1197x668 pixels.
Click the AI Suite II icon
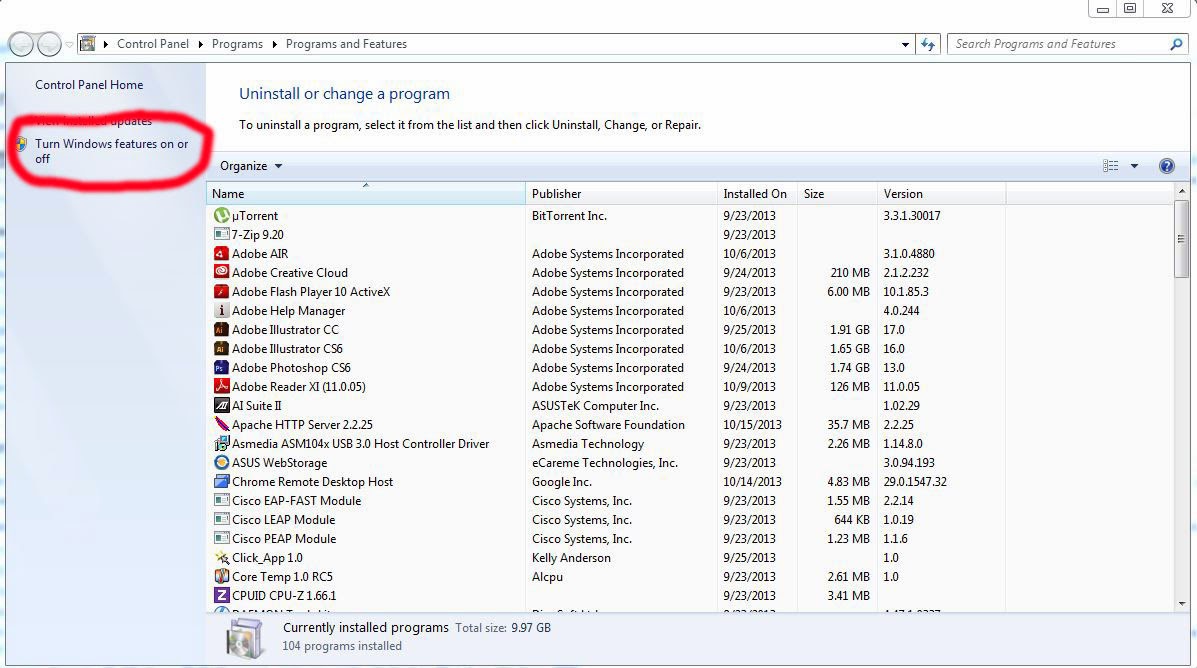pyautogui.click(x=221, y=405)
